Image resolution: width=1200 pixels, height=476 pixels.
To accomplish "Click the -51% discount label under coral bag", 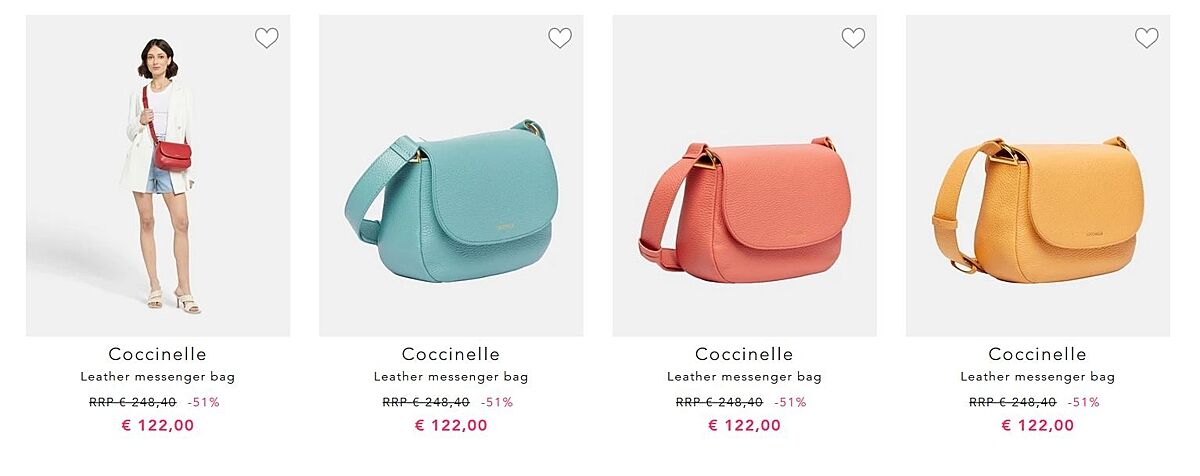I will coord(790,402).
